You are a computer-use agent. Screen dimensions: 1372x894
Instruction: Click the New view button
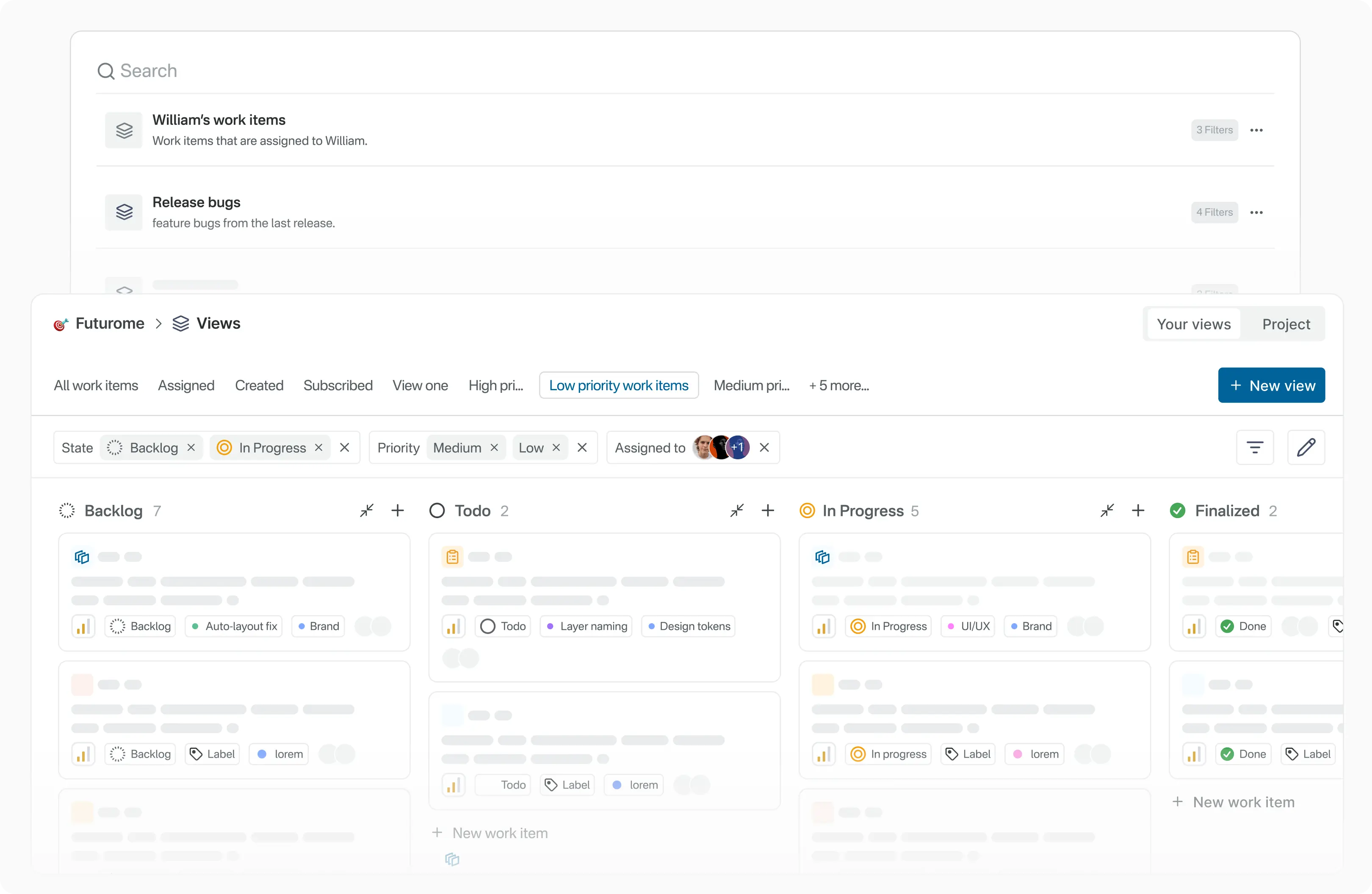point(1271,386)
